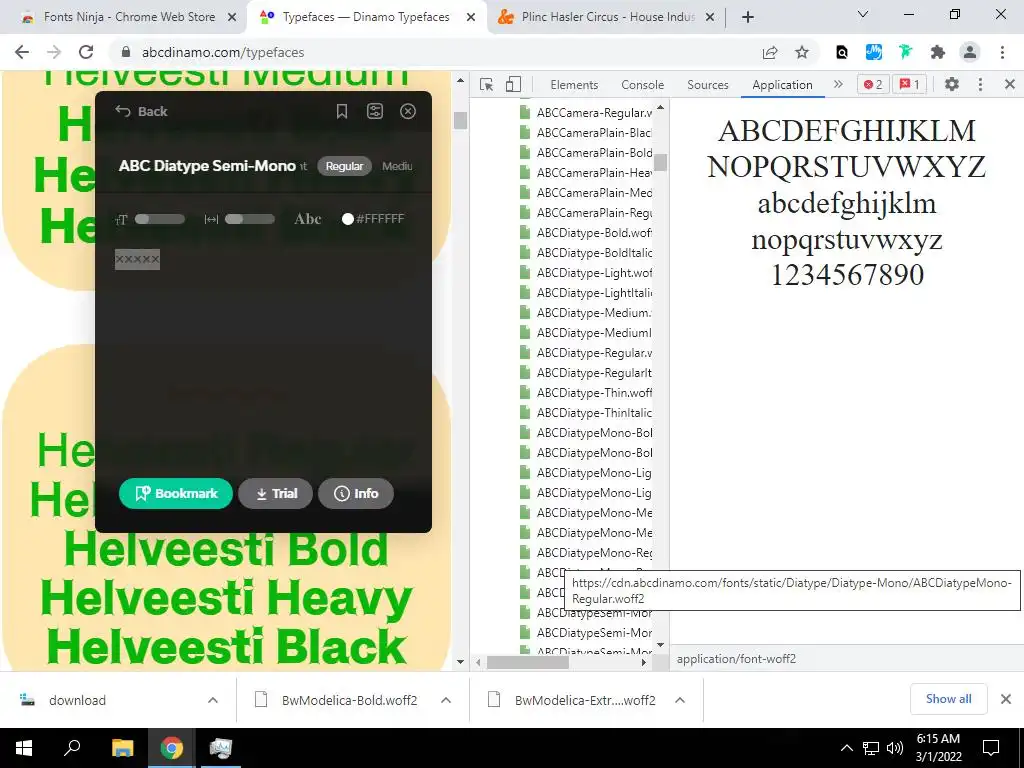
Task: Expand options for download item
Action: pos(213,700)
